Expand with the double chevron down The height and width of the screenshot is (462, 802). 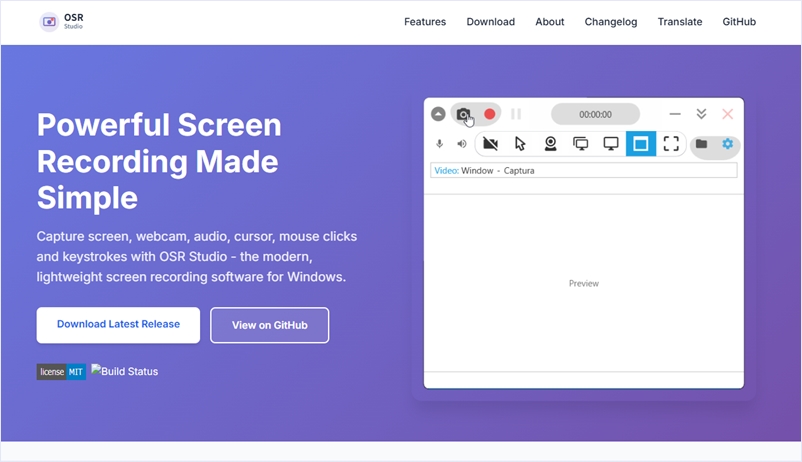click(x=701, y=114)
